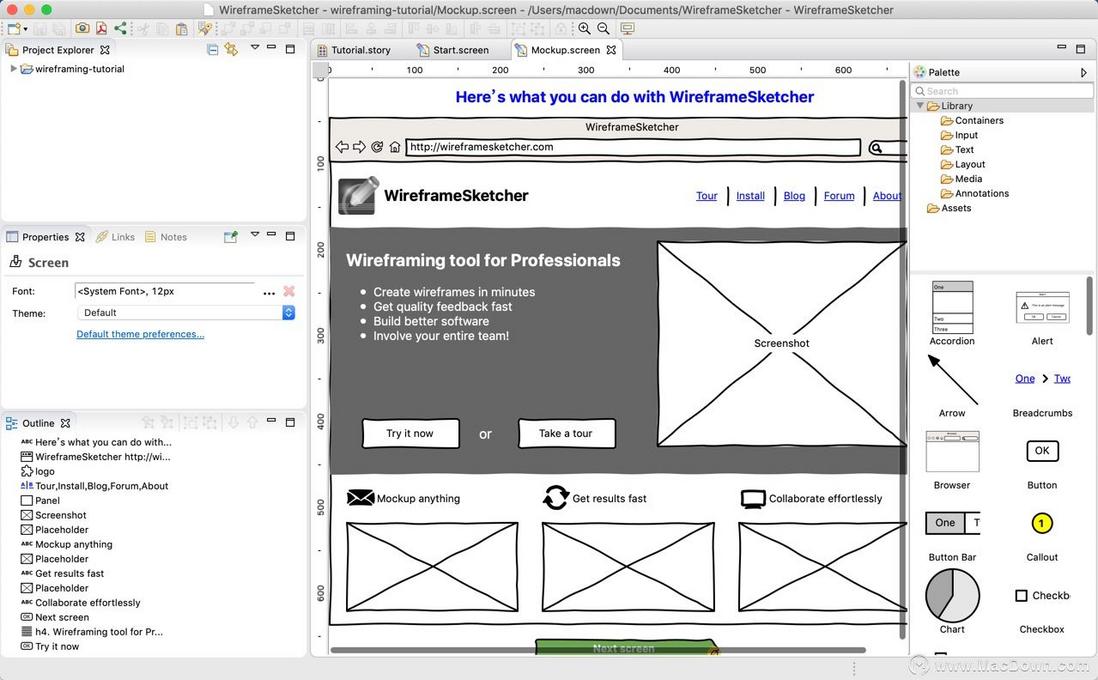Click the Font ellipsis browse button
The image size is (1098, 680).
pyautogui.click(x=269, y=293)
